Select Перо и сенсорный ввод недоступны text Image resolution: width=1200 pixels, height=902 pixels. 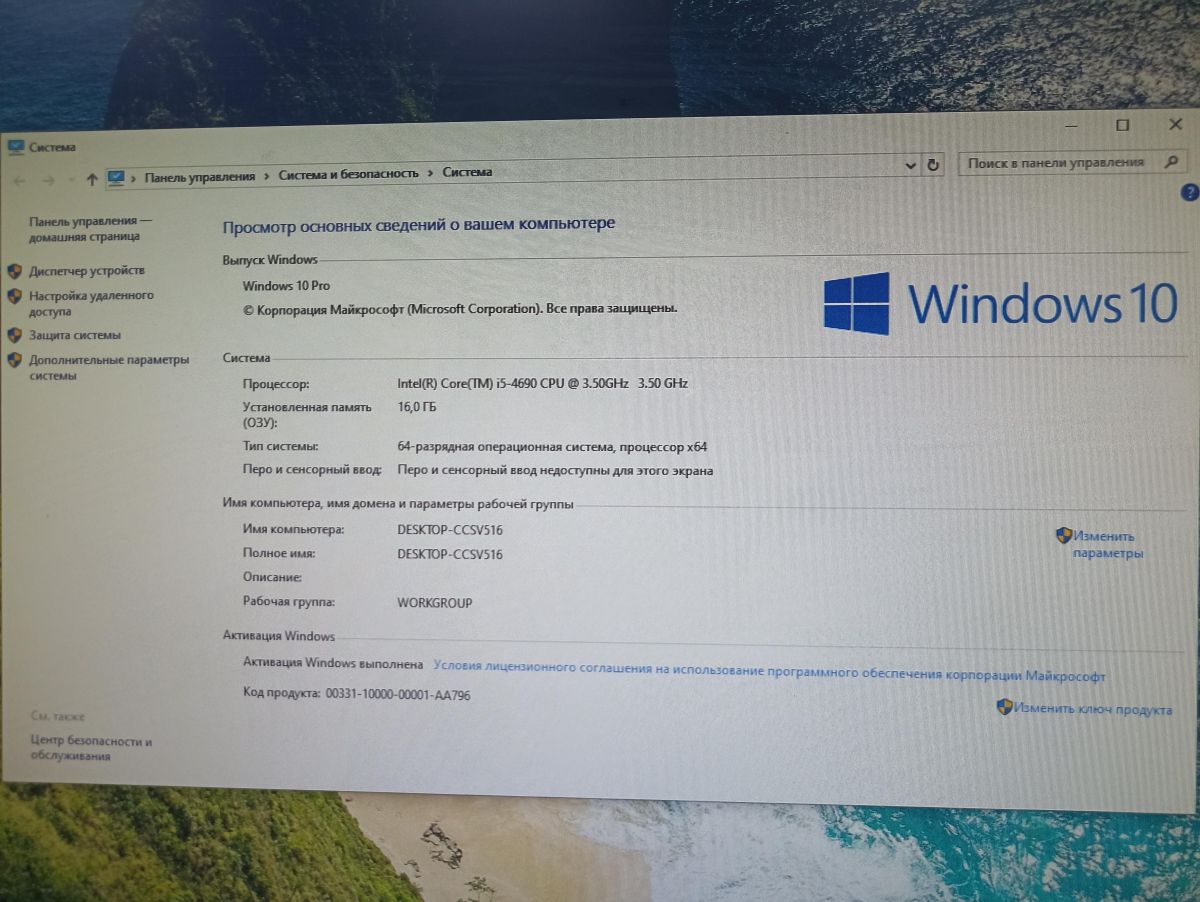[x=555, y=470]
